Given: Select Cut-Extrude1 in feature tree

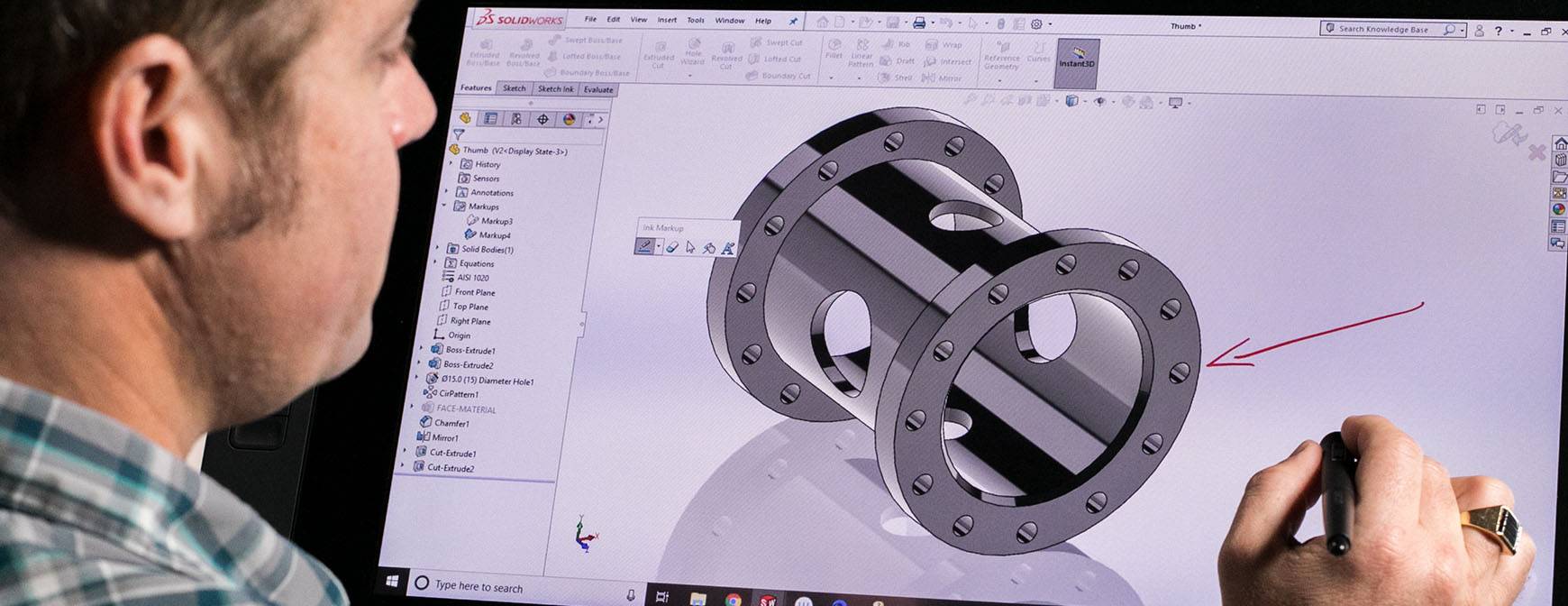Looking at the screenshot, I should point(452,453).
